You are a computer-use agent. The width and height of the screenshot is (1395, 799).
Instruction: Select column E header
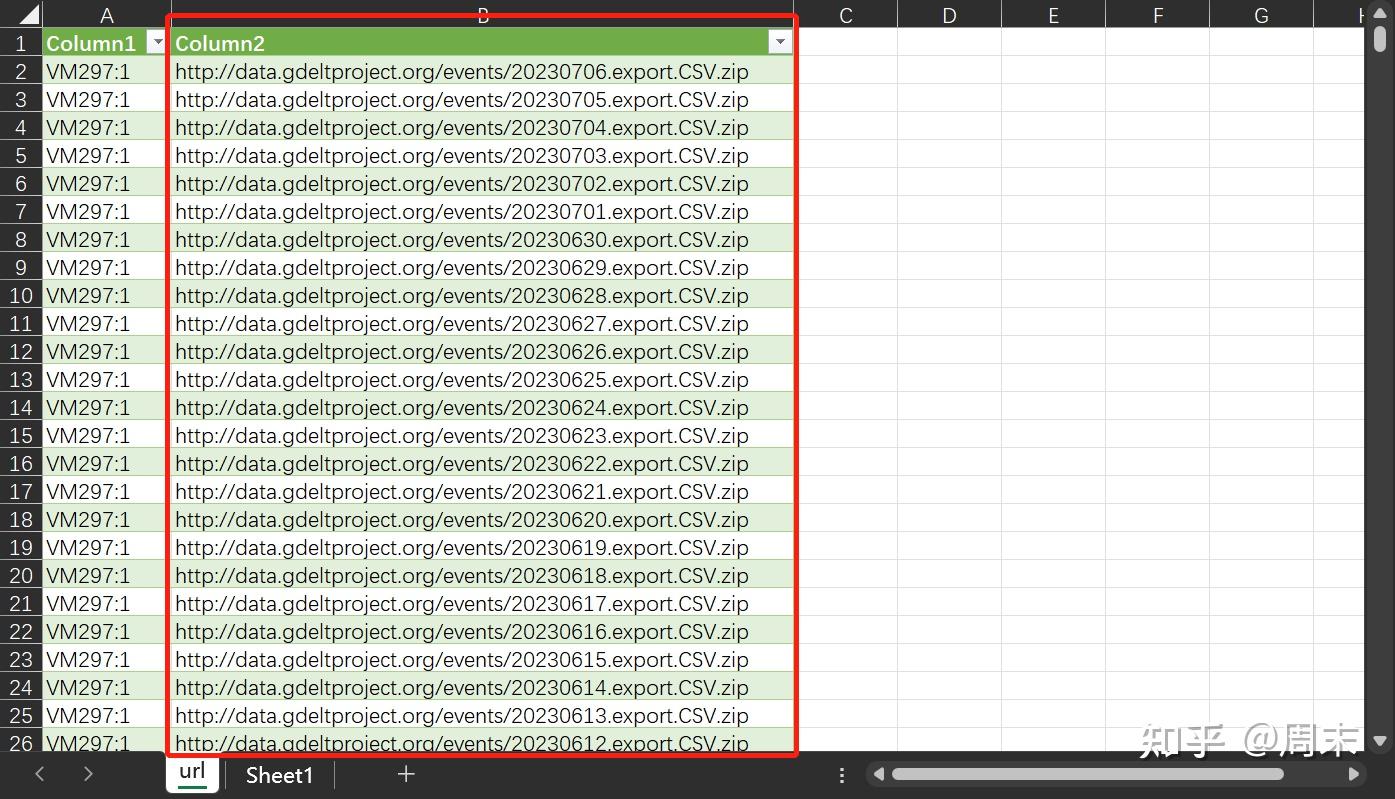click(1053, 15)
